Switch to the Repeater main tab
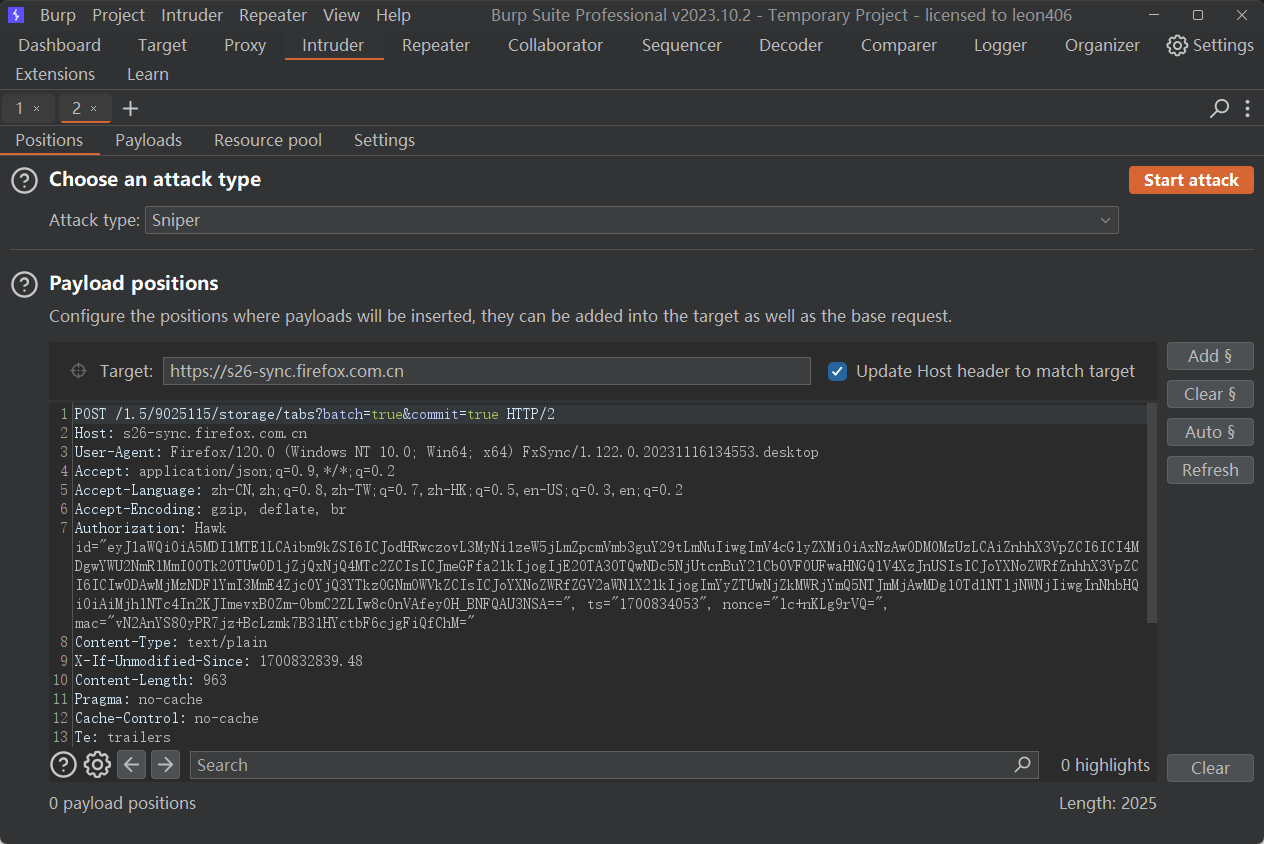This screenshot has width=1264, height=844. click(x=436, y=45)
